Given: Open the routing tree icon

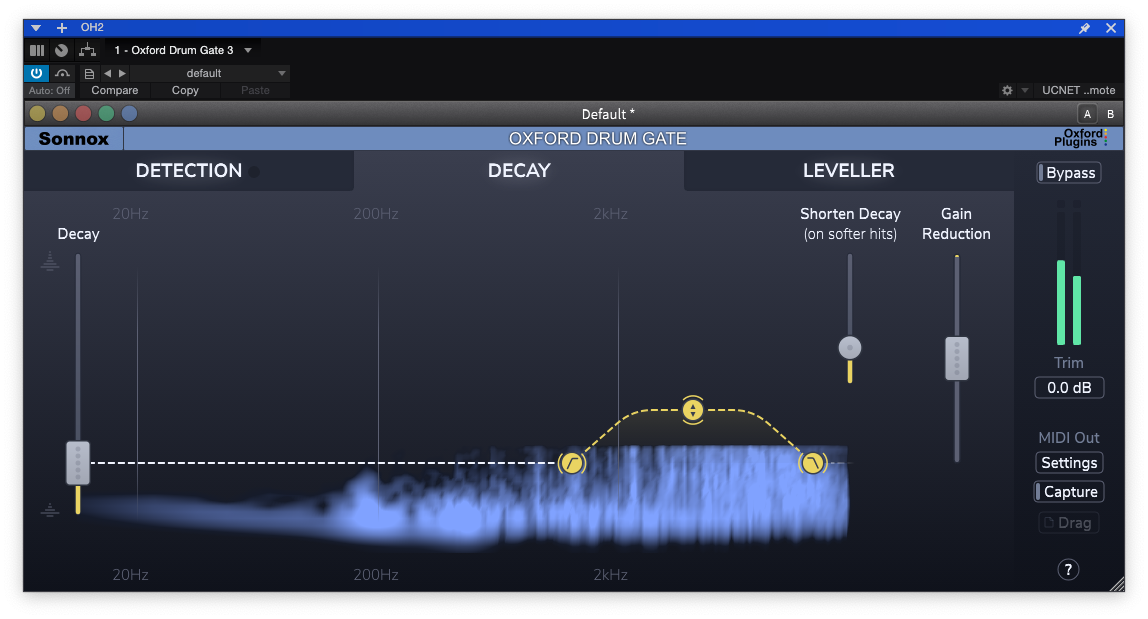Looking at the screenshot, I should point(87,50).
